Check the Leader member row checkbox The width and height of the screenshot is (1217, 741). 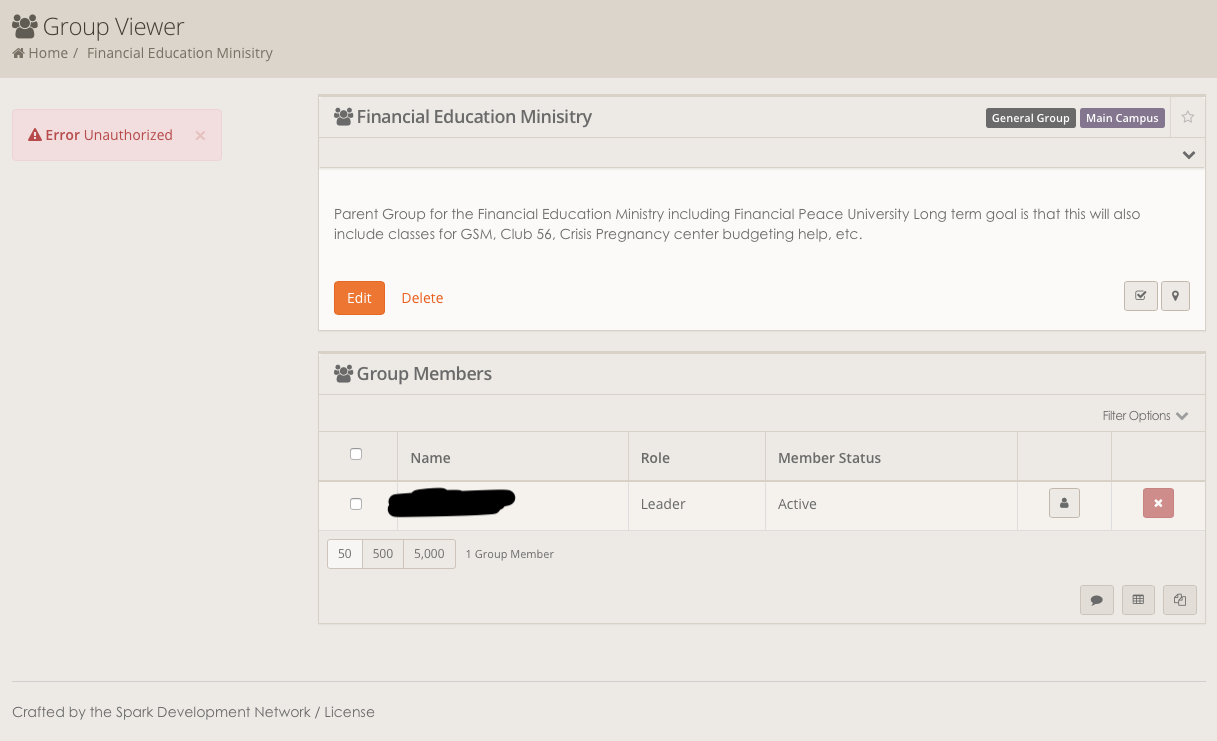[x=356, y=504]
